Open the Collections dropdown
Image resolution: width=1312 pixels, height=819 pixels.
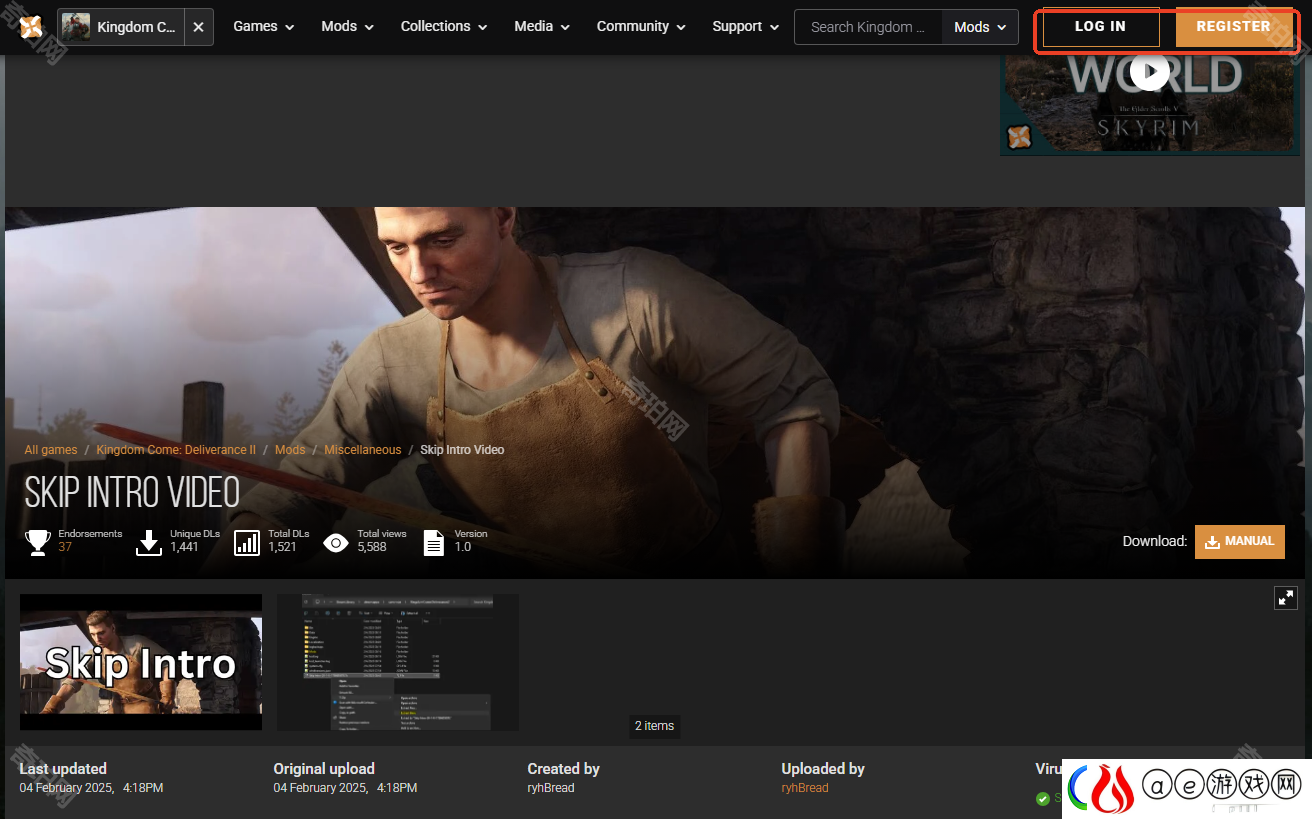click(444, 27)
